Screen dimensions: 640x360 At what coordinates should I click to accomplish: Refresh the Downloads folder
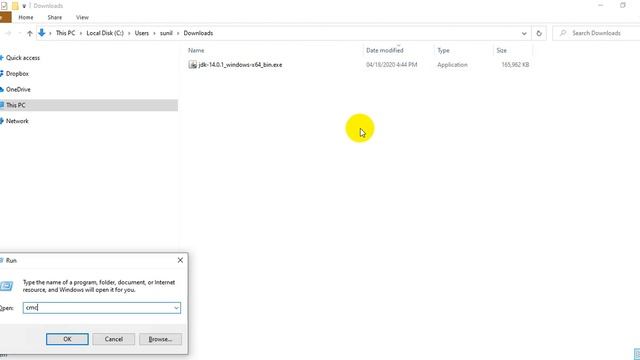click(539, 33)
